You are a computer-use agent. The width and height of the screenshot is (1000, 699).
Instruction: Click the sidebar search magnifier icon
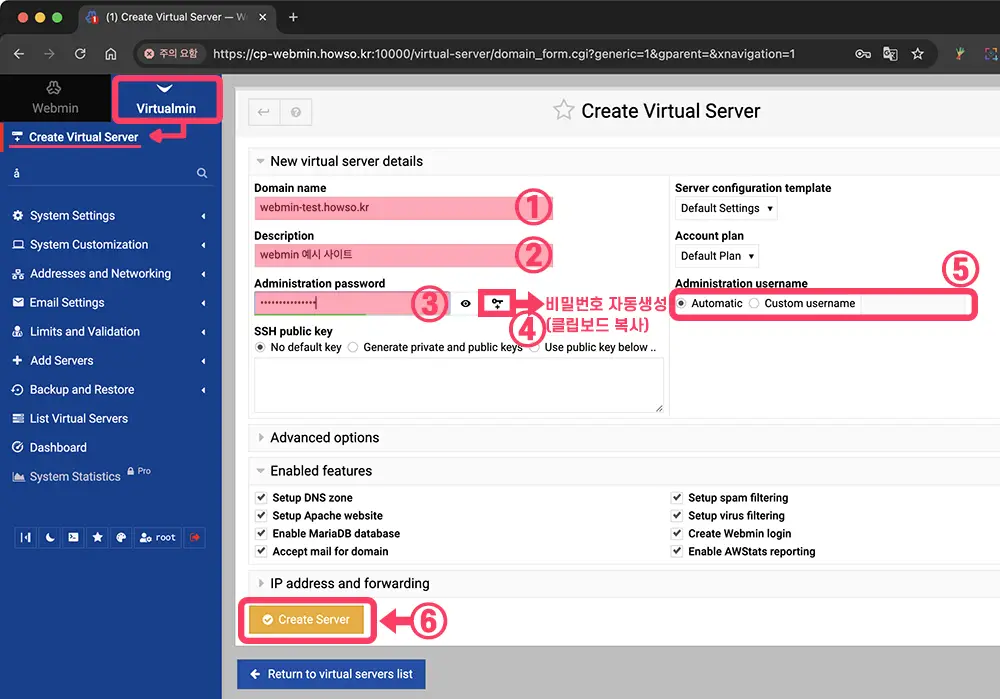coord(202,173)
